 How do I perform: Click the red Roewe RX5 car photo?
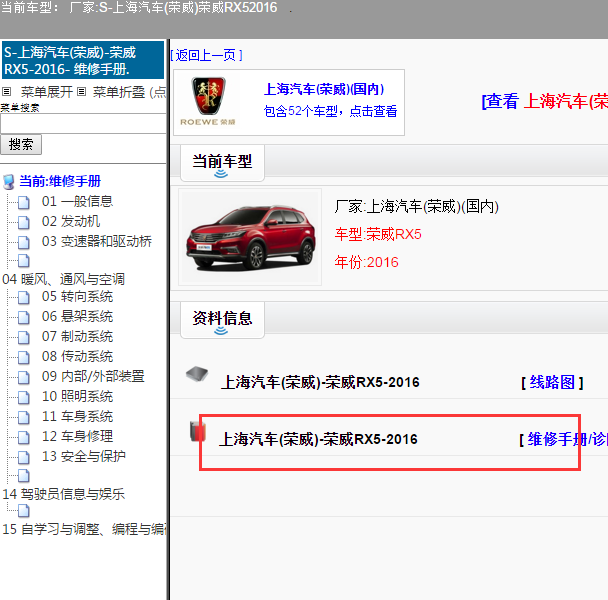(250, 237)
